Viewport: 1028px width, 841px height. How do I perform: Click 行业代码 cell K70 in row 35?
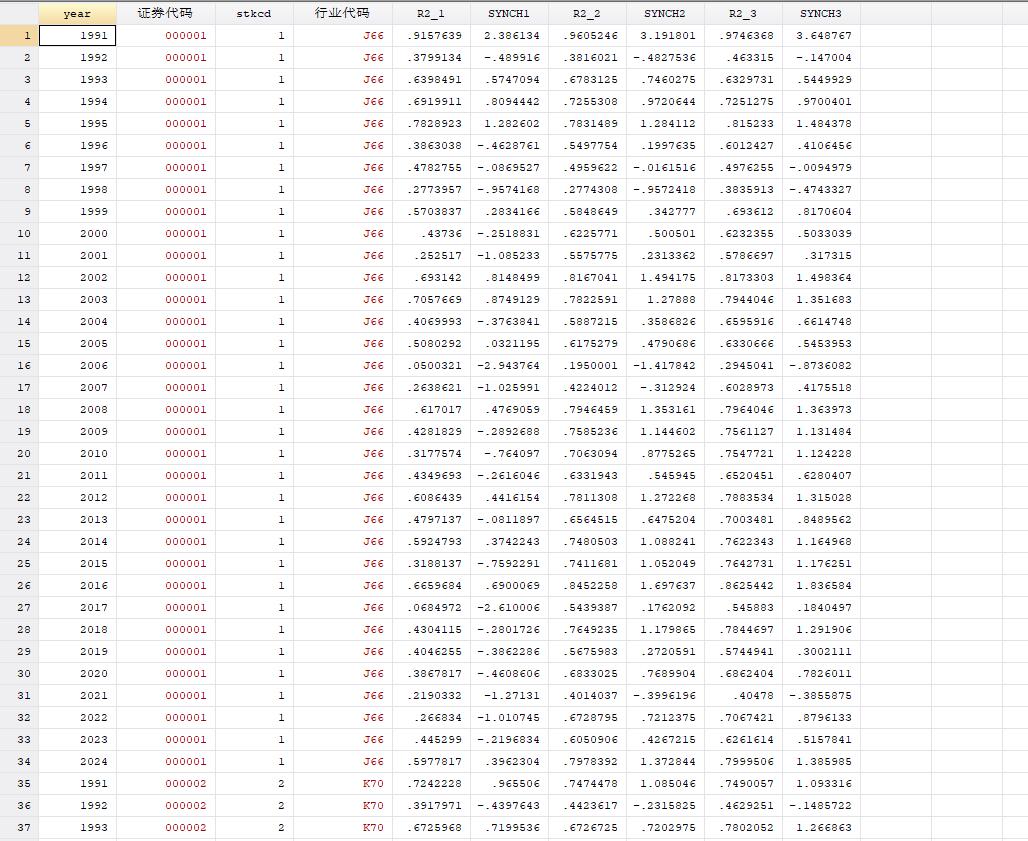[x=342, y=784]
